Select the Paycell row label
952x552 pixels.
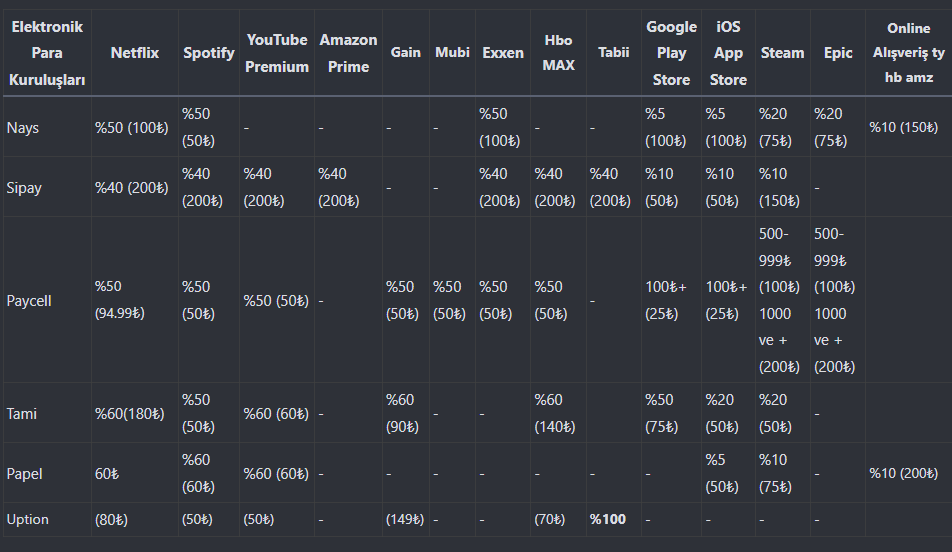tap(29, 301)
